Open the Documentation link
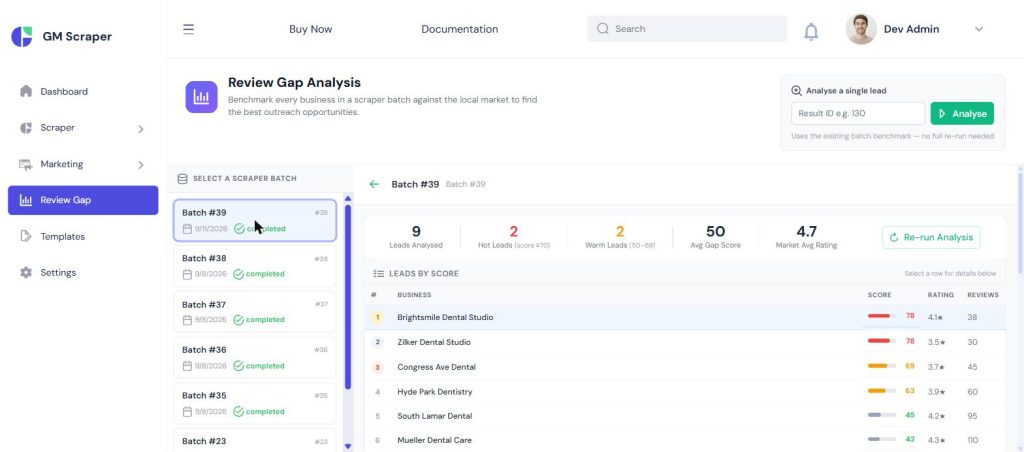 pos(459,29)
